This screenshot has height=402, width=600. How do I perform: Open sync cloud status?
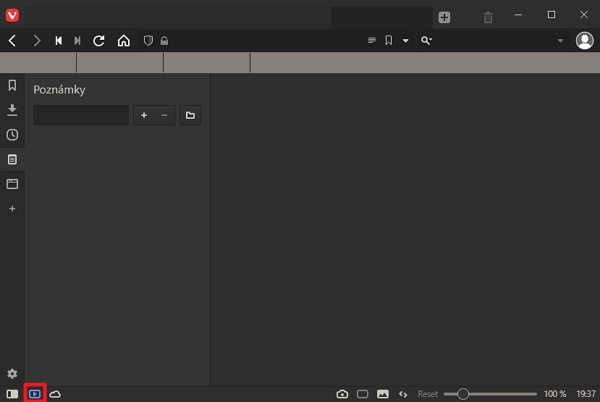55,394
